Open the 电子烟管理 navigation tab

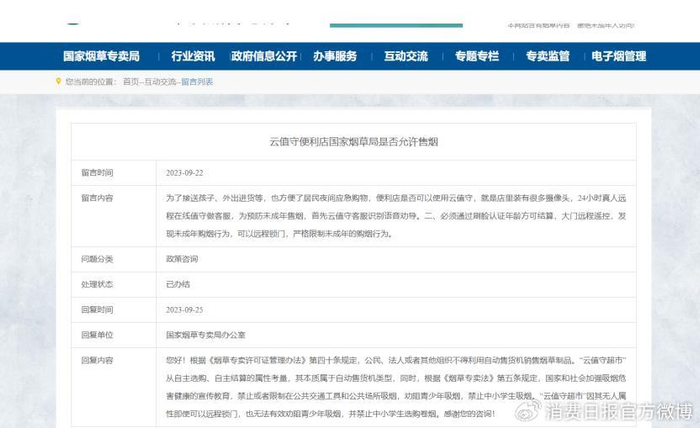point(619,56)
